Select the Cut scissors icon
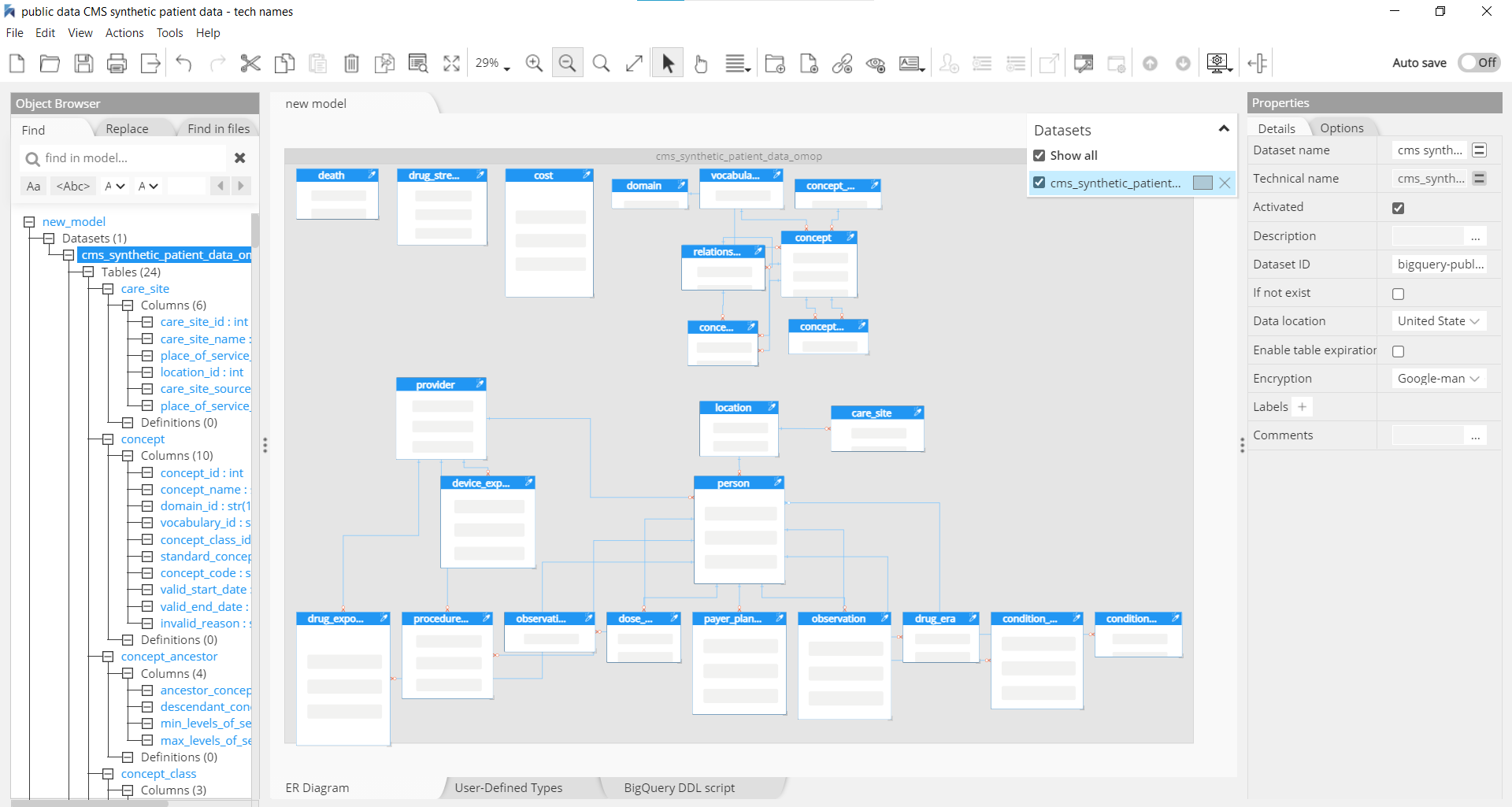 250,63
